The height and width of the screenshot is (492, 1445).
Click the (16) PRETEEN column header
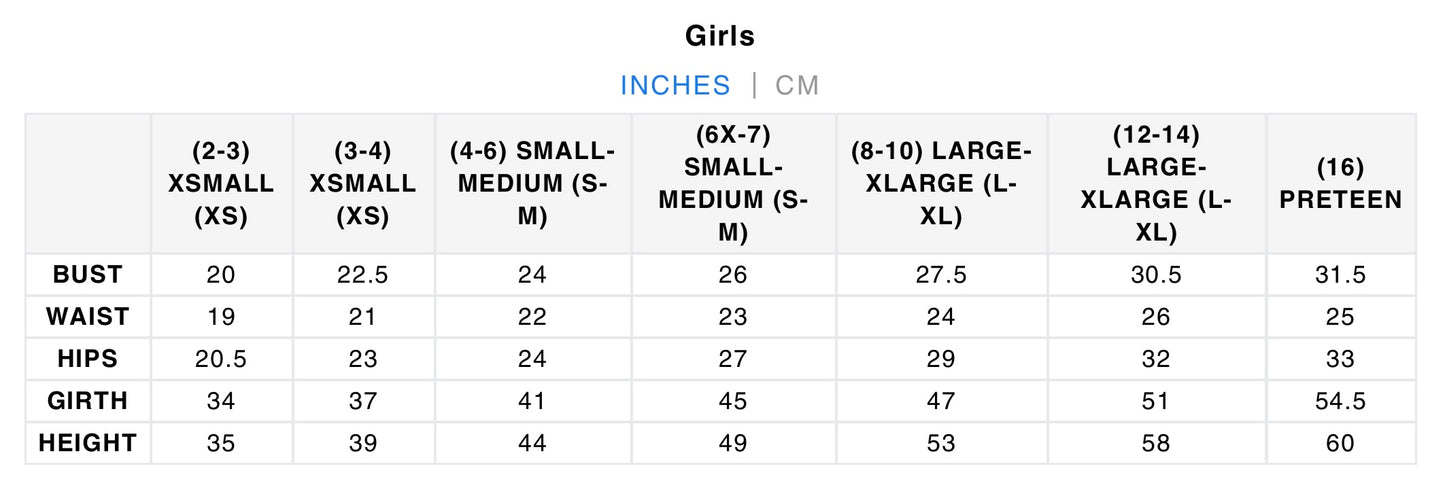pyautogui.click(x=1340, y=183)
